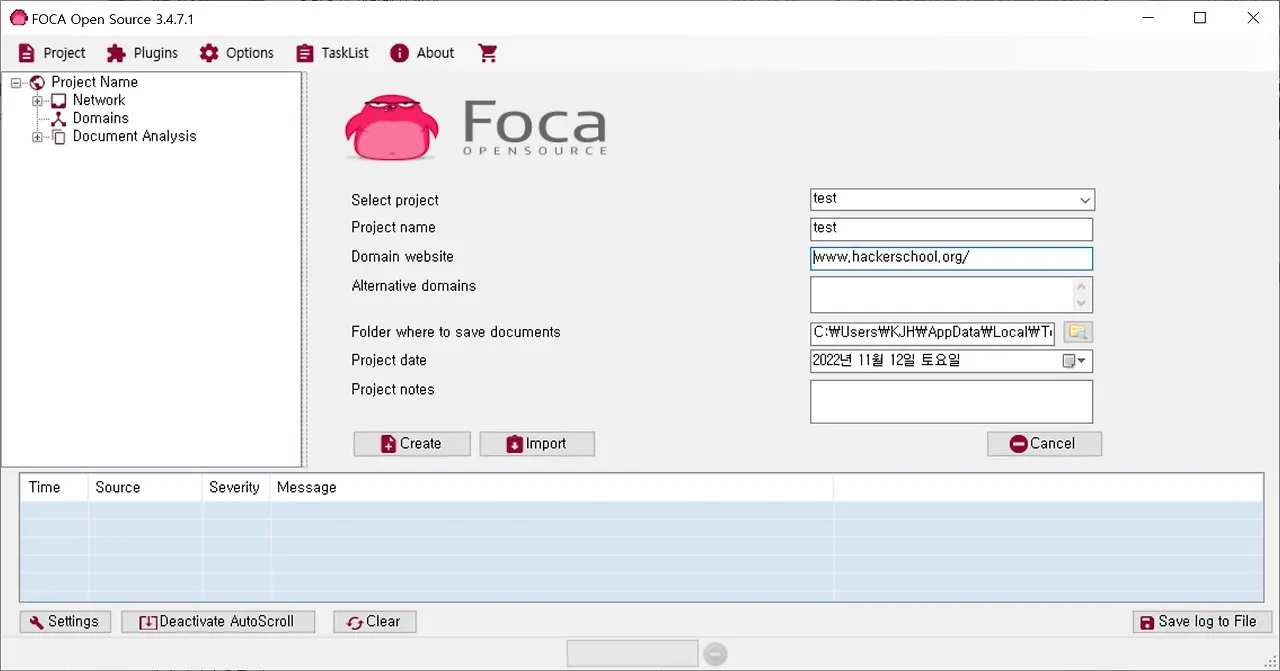Open log Settings button
This screenshot has width=1280, height=671.
(65, 622)
